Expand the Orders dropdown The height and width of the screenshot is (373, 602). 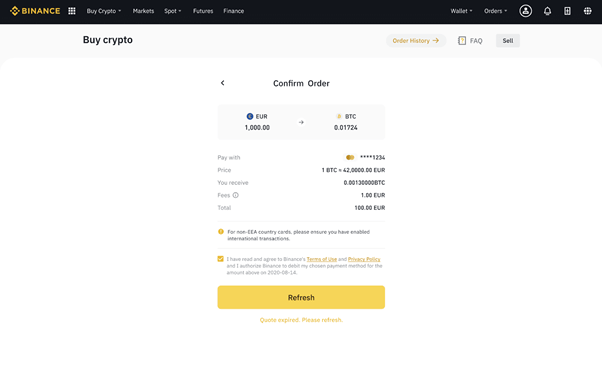point(495,11)
